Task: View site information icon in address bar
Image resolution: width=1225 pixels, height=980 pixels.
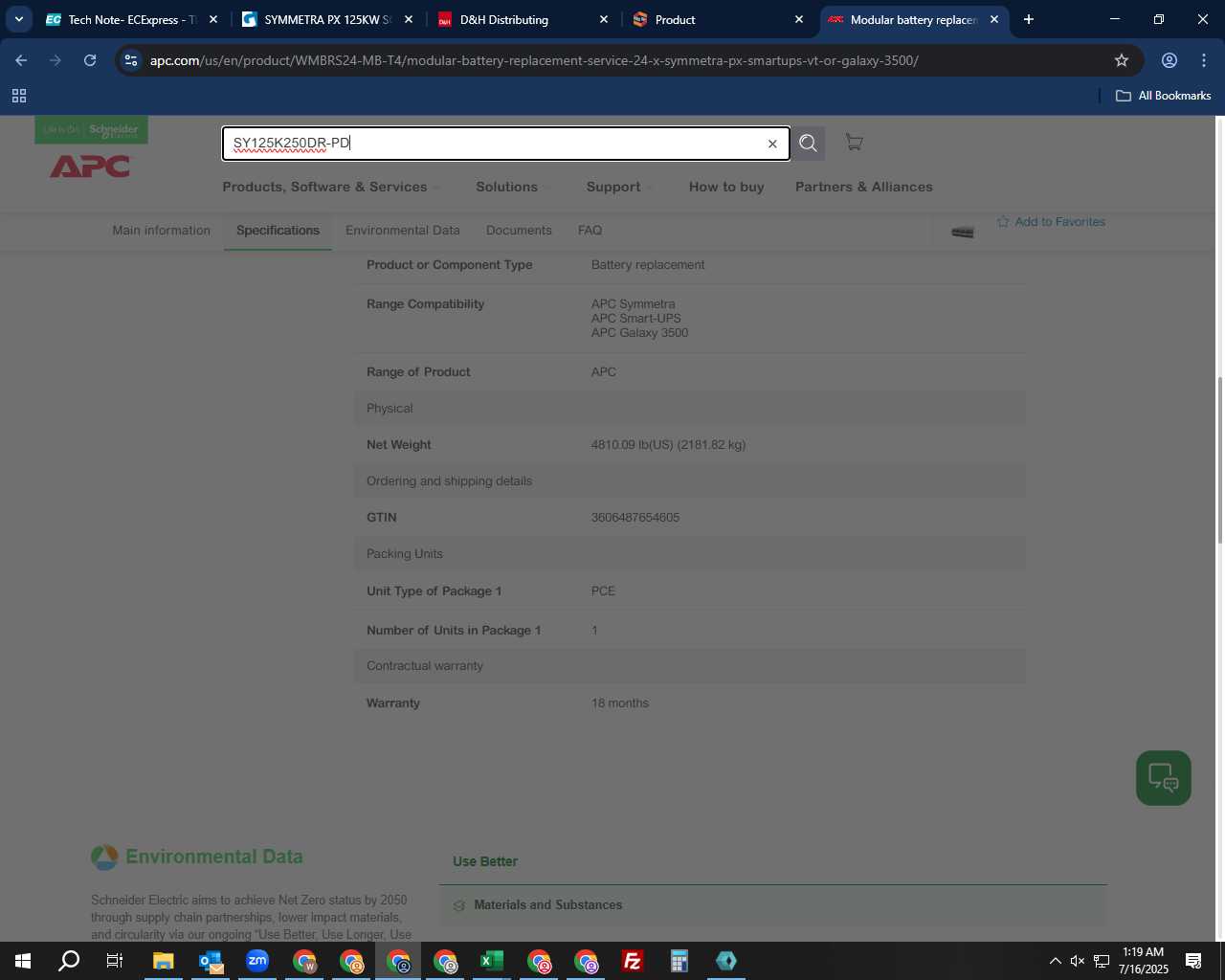Action: tap(131, 60)
